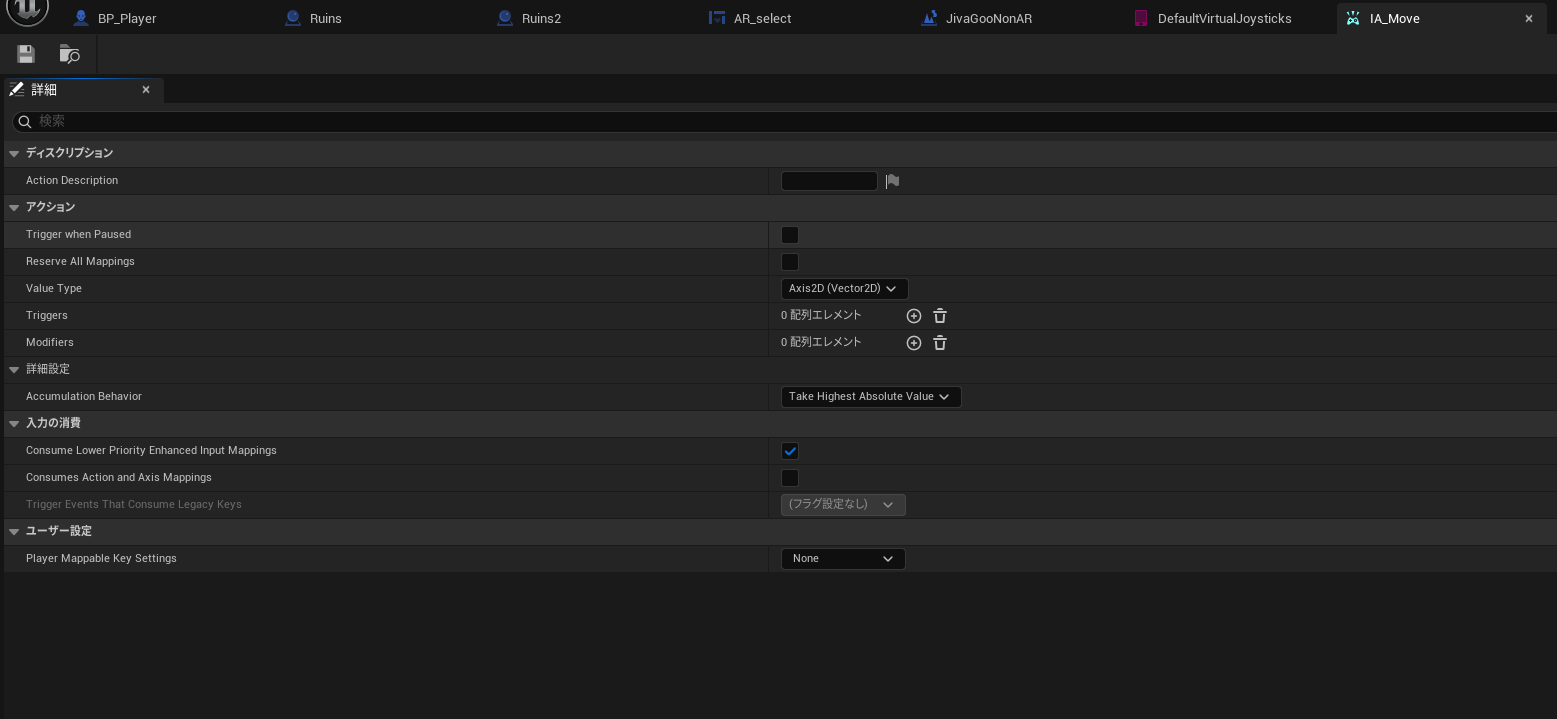Image resolution: width=1557 pixels, height=719 pixels.
Task: Click the Unreal Engine logo icon
Action: [27, 10]
